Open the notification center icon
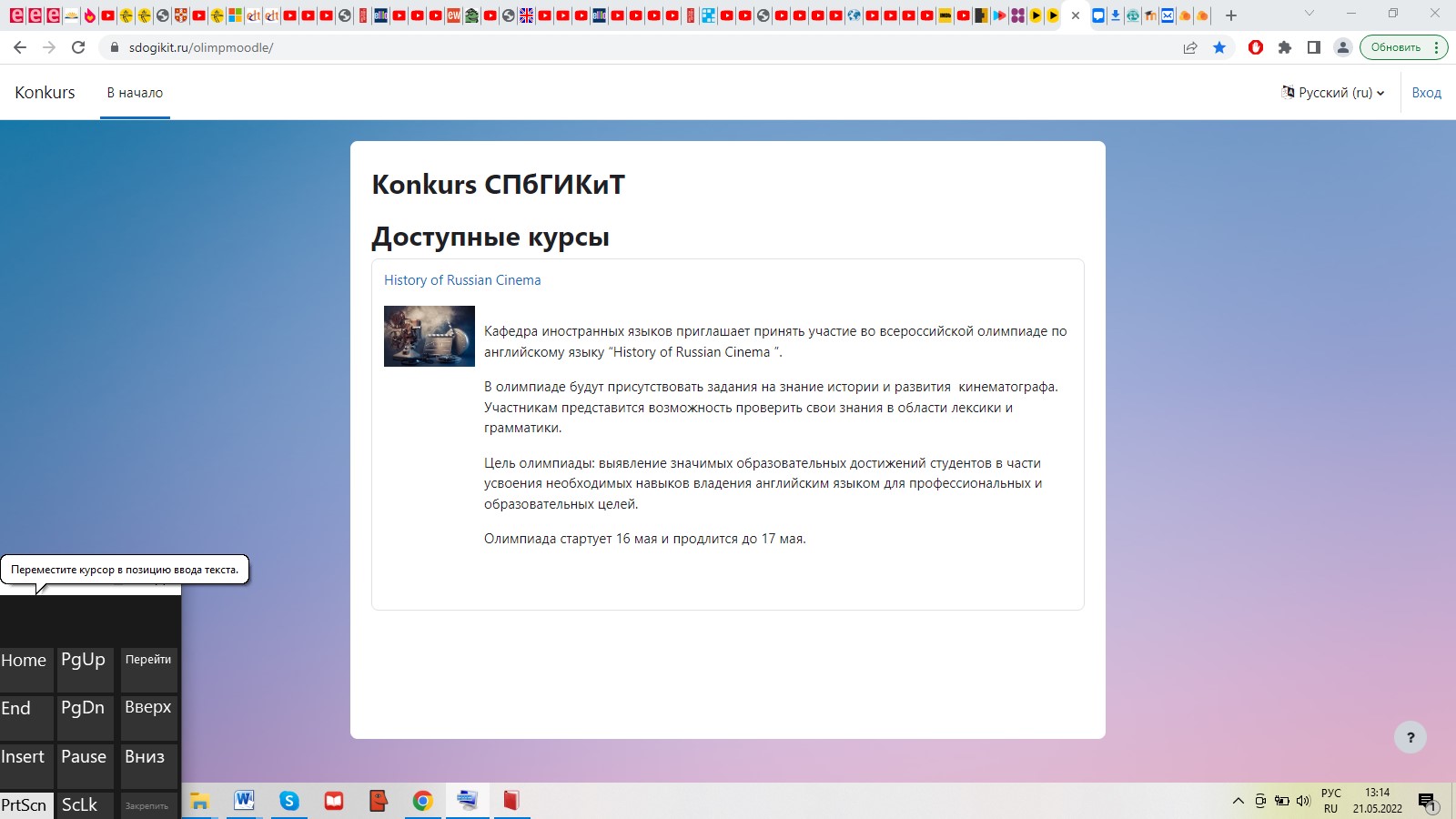Image resolution: width=1456 pixels, height=819 pixels. (1428, 802)
